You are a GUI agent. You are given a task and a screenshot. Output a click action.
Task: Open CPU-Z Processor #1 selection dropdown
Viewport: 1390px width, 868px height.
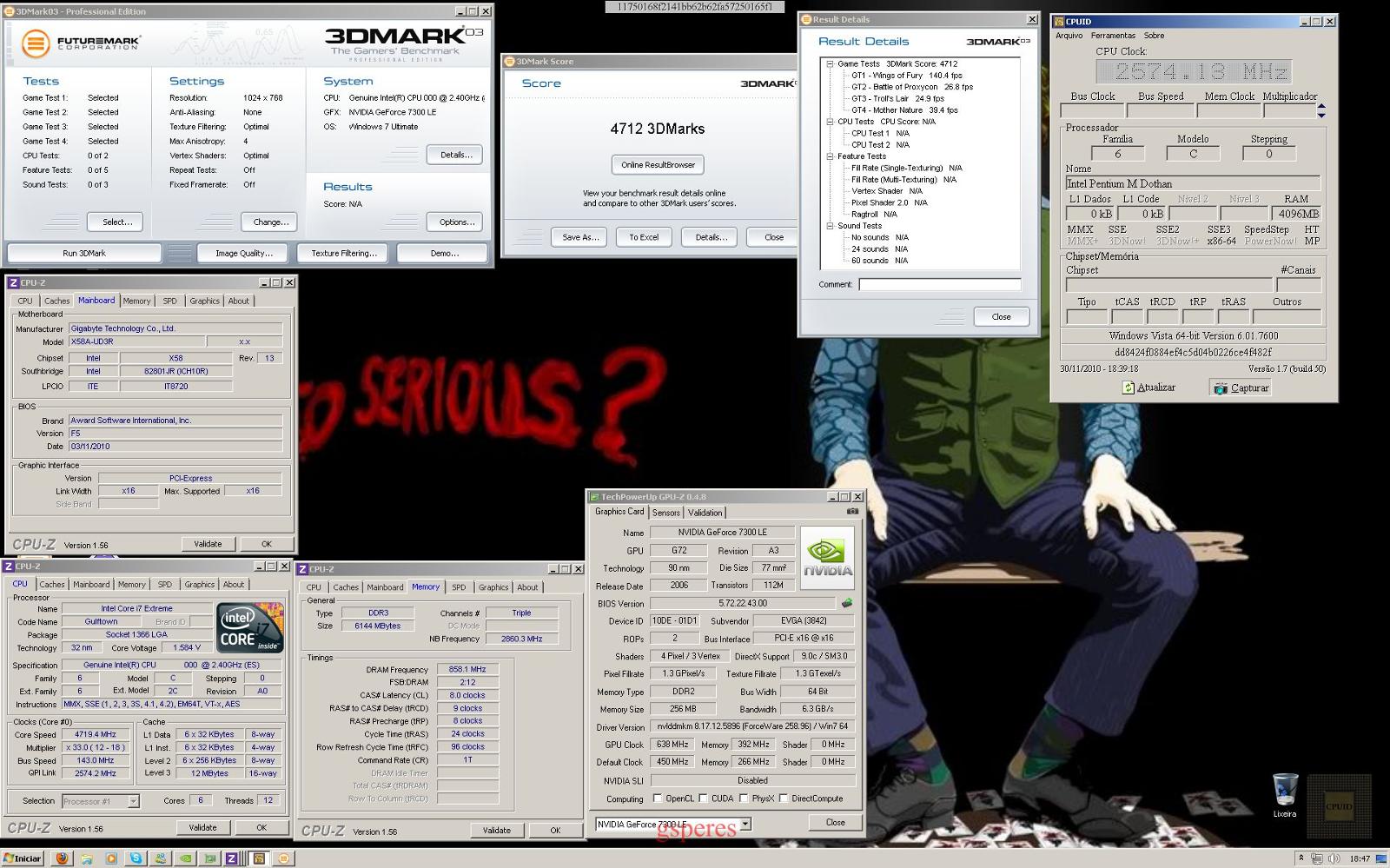point(133,801)
